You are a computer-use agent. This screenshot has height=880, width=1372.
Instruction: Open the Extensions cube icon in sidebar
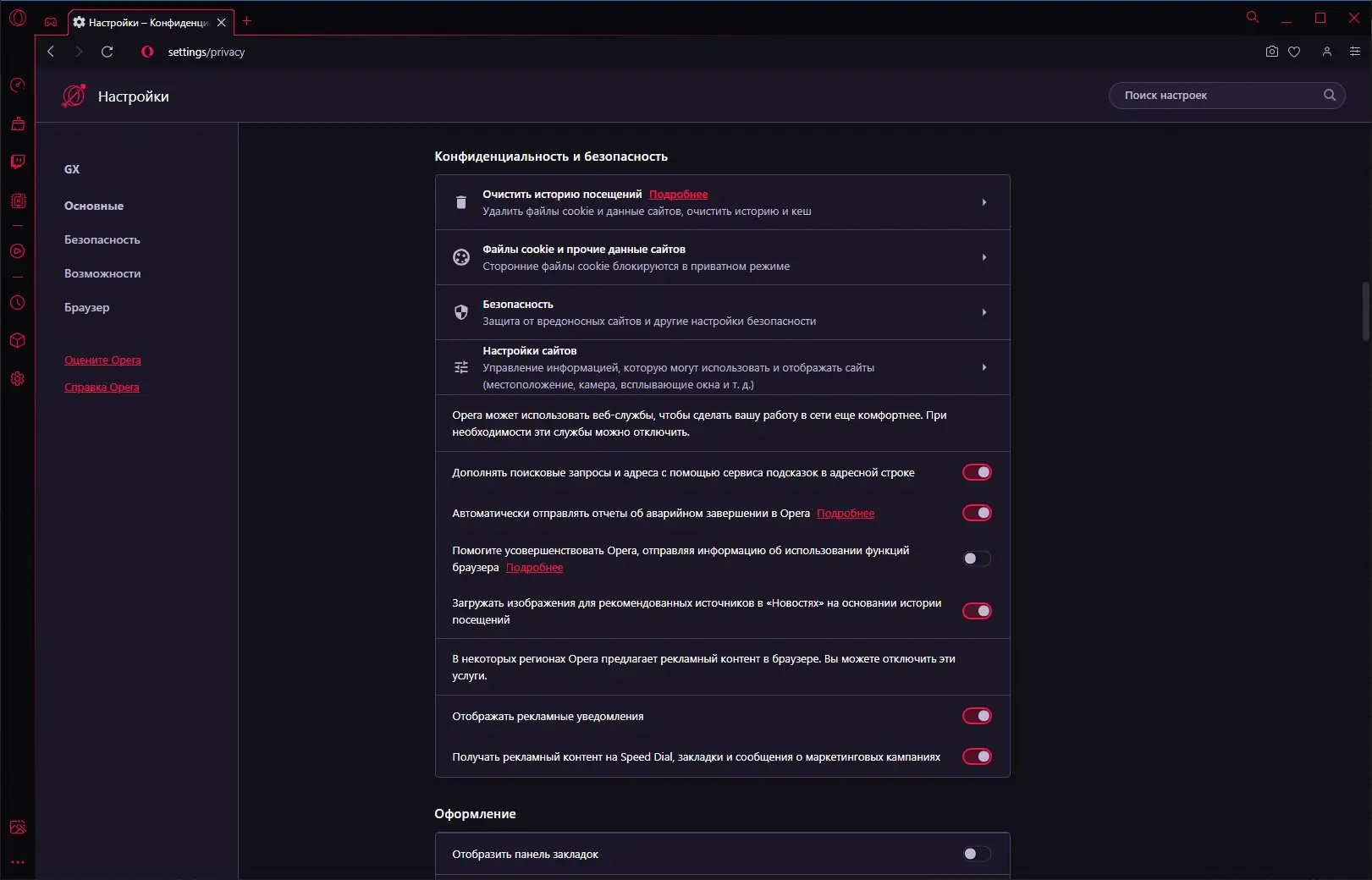pyautogui.click(x=18, y=340)
